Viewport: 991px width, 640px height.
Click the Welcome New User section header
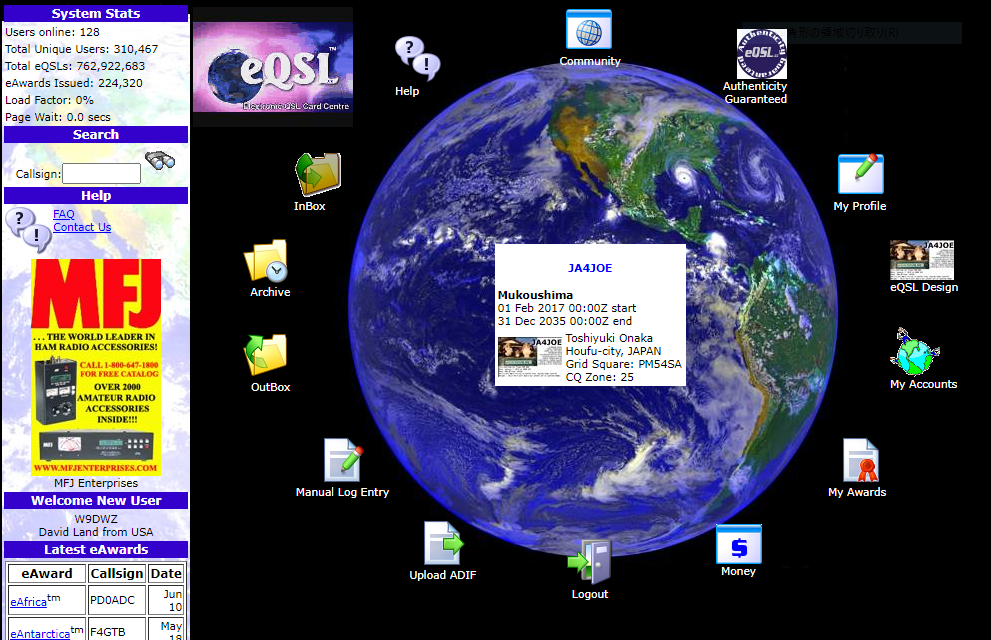pyautogui.click(x=96, y=500)
